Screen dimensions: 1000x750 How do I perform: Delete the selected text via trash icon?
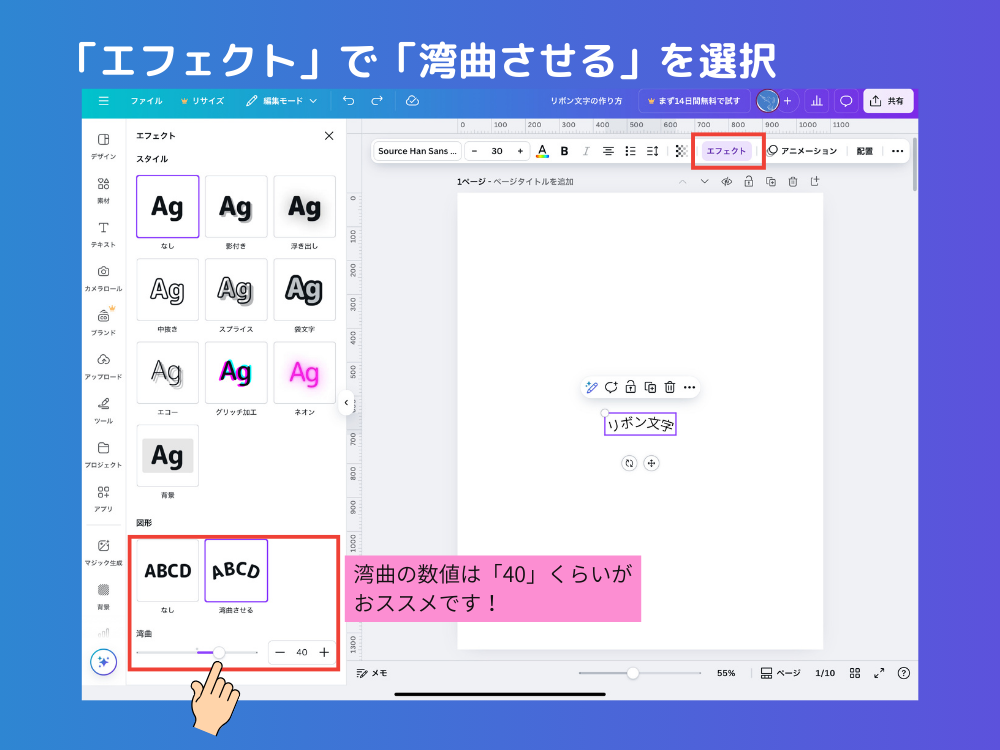(x=670, y=387)
